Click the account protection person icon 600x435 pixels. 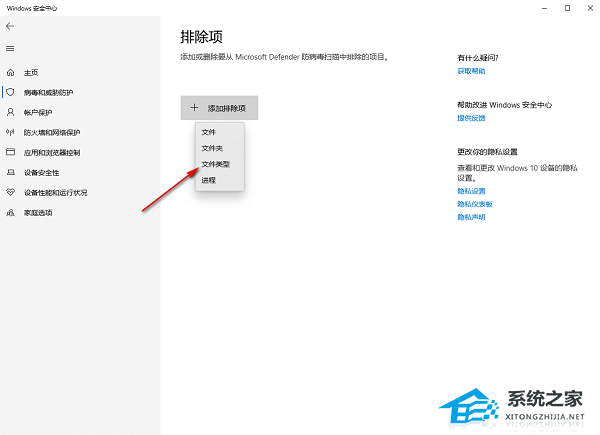tap(10, 112)
